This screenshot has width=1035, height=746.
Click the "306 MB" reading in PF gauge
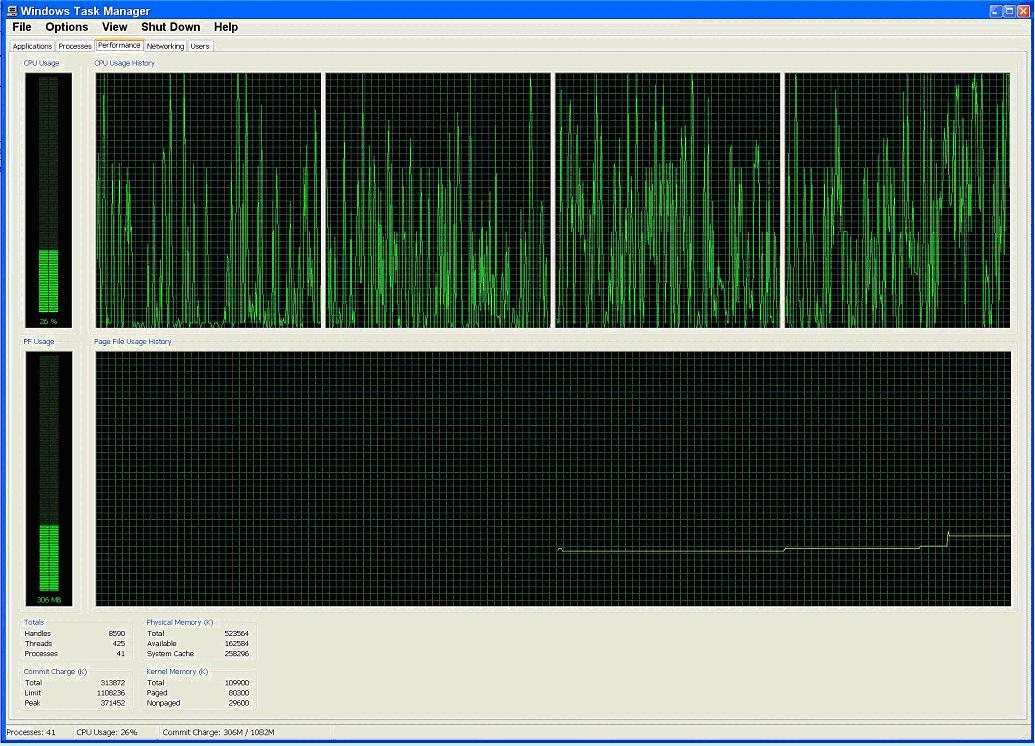click(49, 599)
